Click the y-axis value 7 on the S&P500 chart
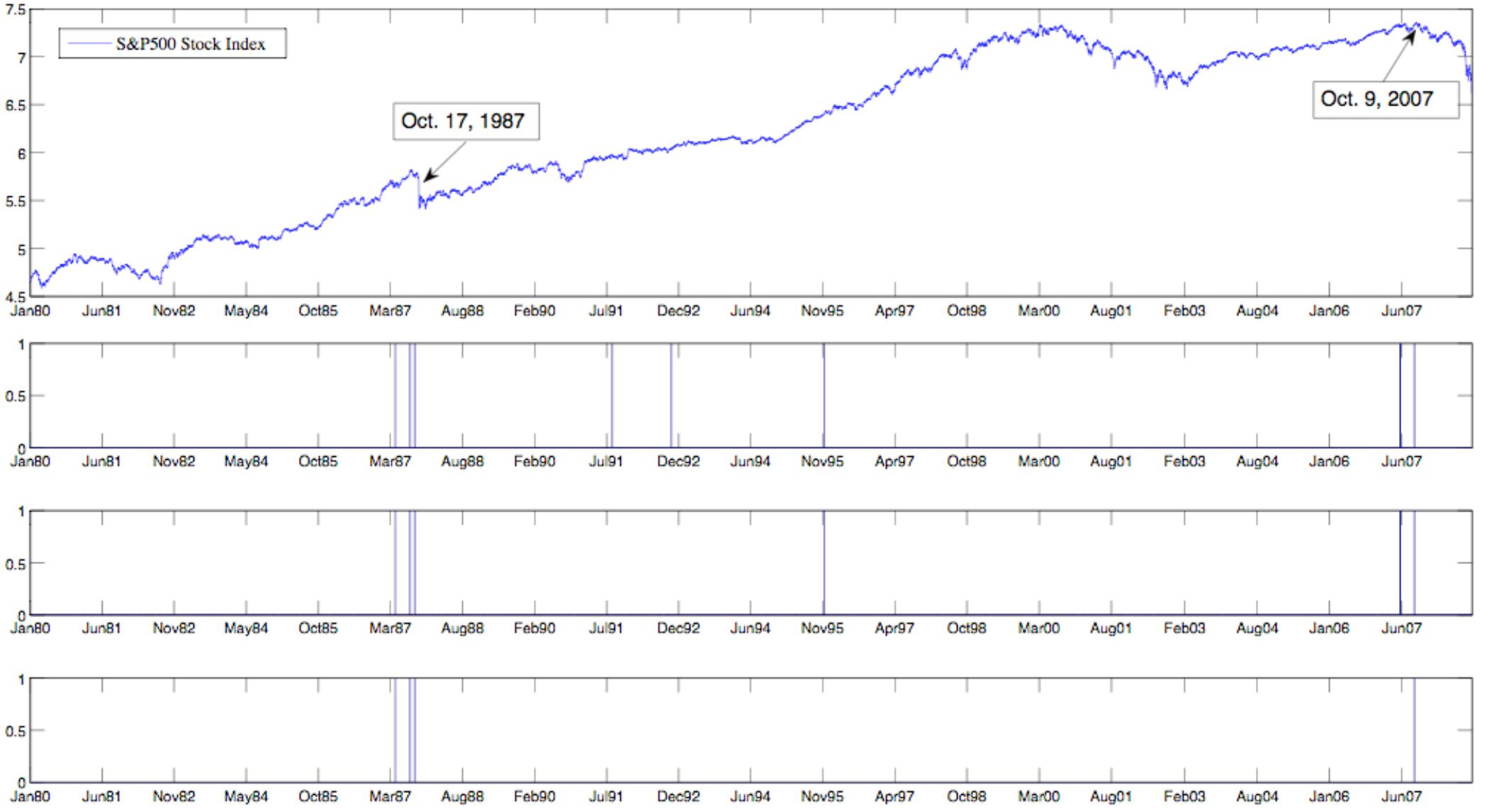Image resolution: width=1487 pixels, height=812 pixels. click(x=21, y=57)
